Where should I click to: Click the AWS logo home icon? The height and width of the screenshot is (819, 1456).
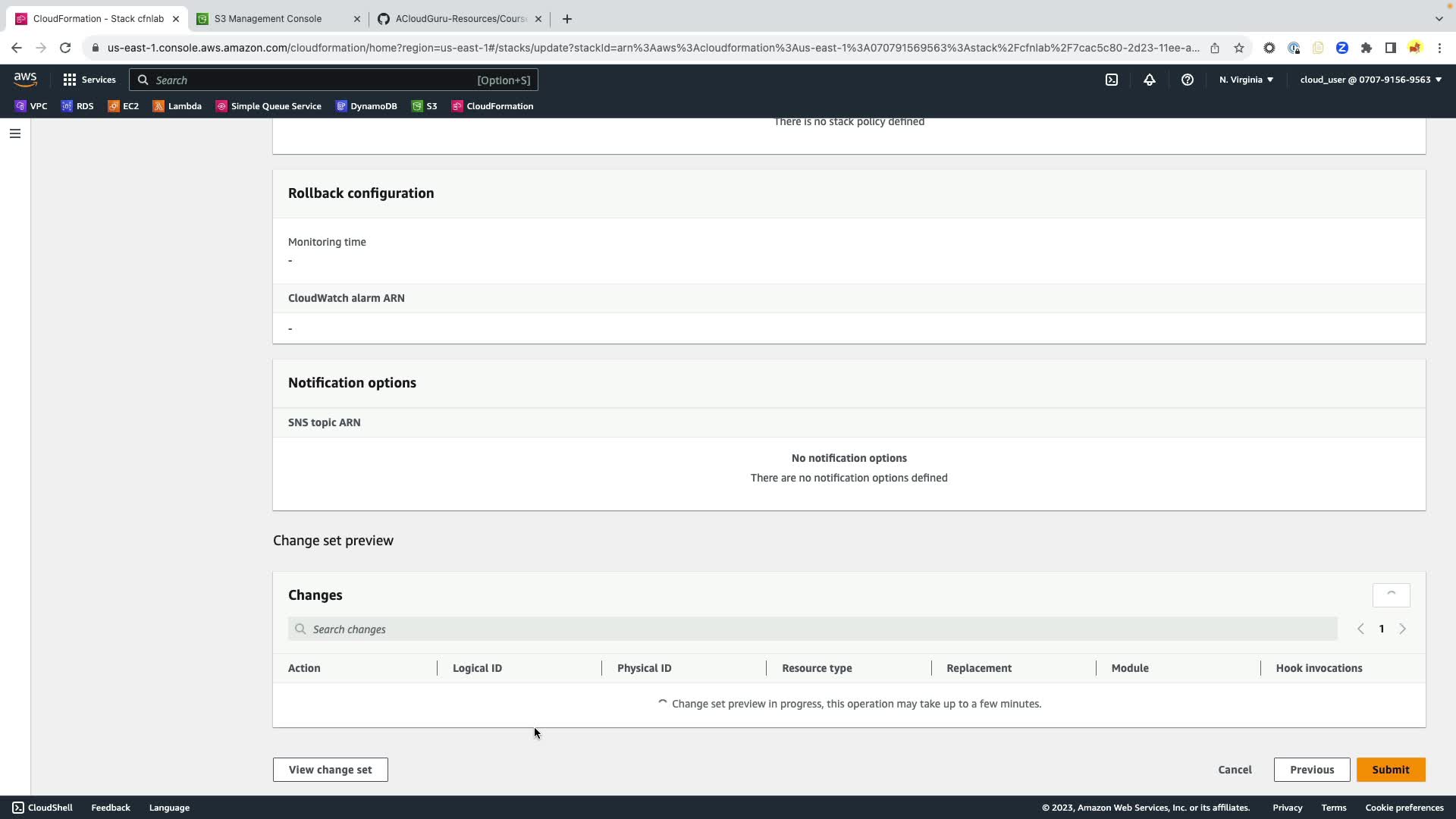tap(25, 80)
